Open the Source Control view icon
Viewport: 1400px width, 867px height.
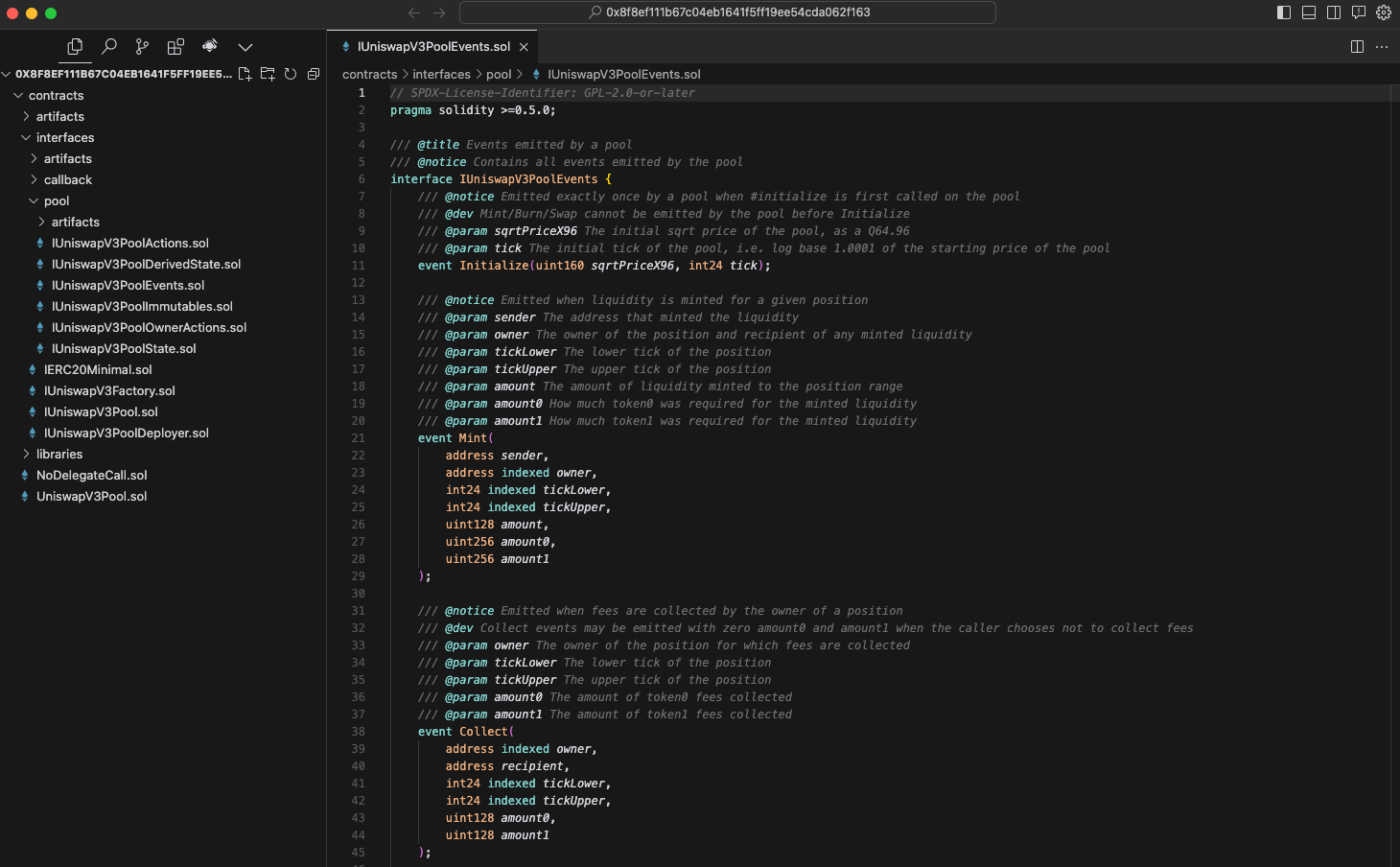142,46
